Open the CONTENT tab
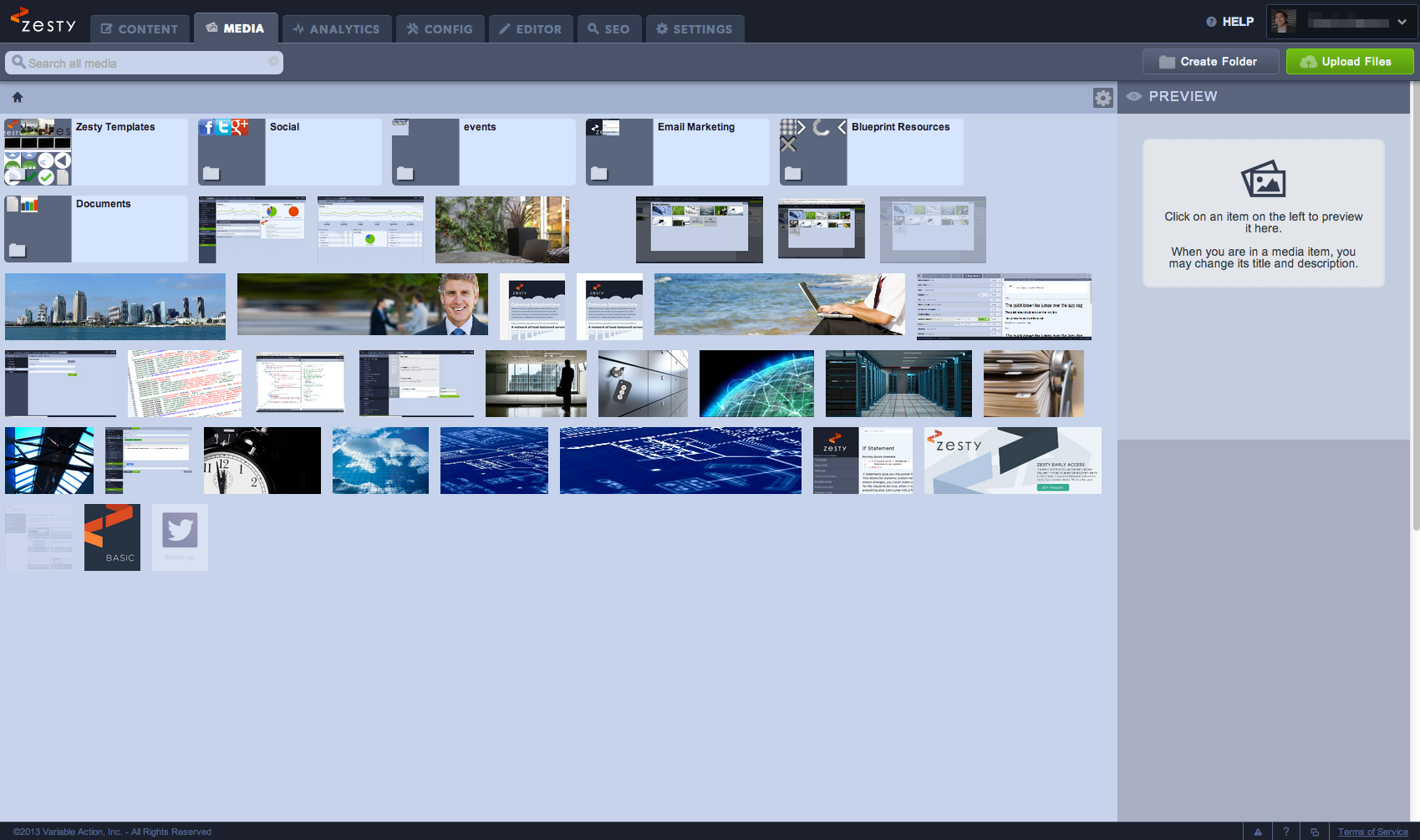1420x840 pixels. [x=140, y=28]
